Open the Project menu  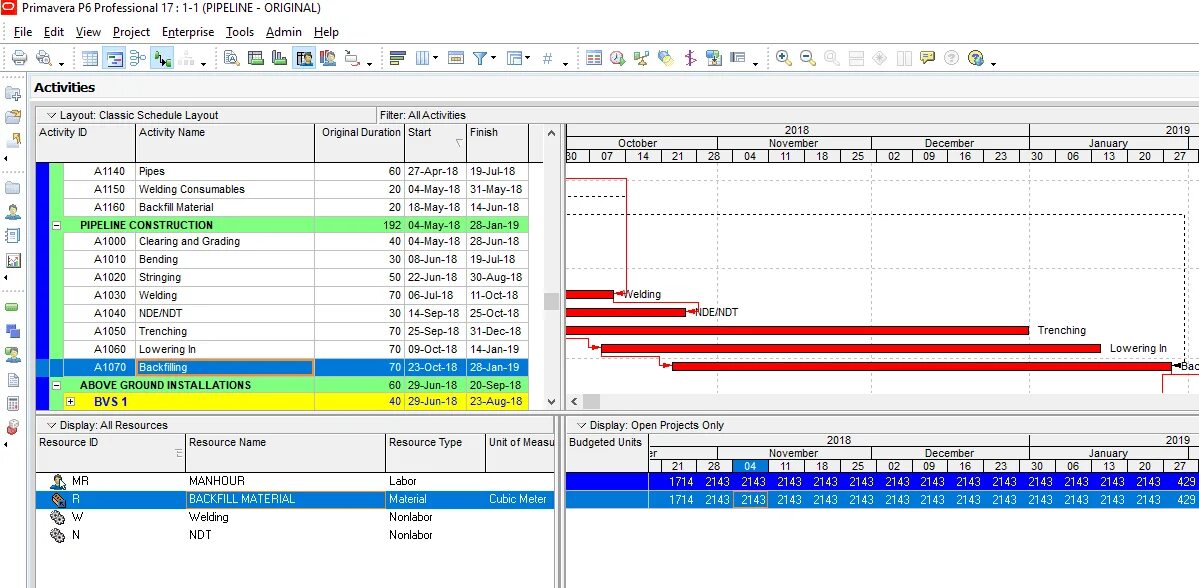(132, 32)
